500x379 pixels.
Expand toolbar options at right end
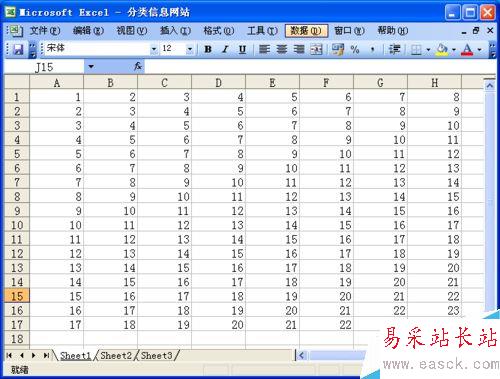[x=492, y=49]
